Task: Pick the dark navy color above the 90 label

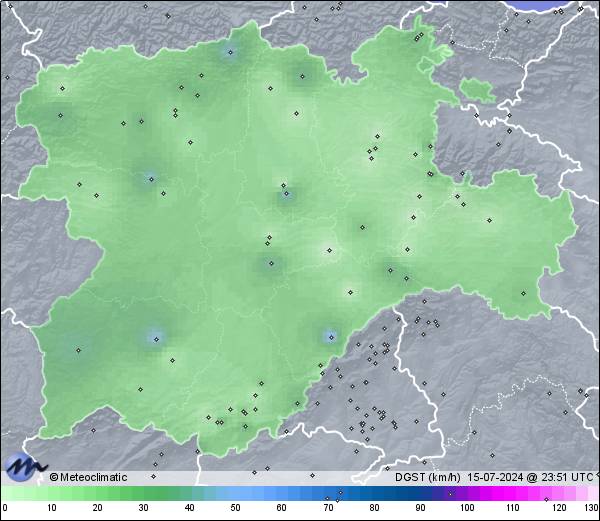Action: (x=420, y=493)
